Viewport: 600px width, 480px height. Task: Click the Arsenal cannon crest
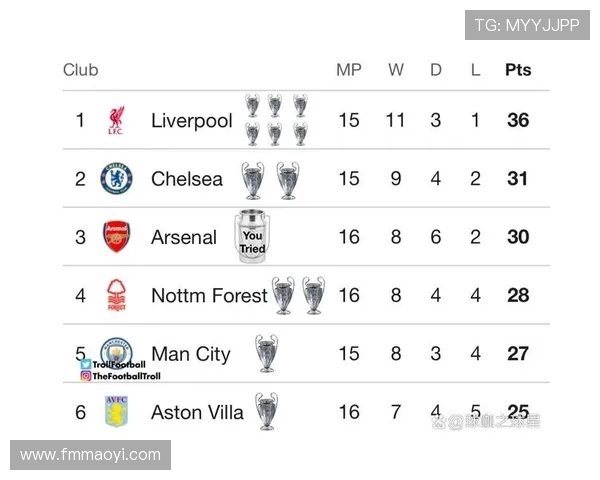click(x=116, y=237)
